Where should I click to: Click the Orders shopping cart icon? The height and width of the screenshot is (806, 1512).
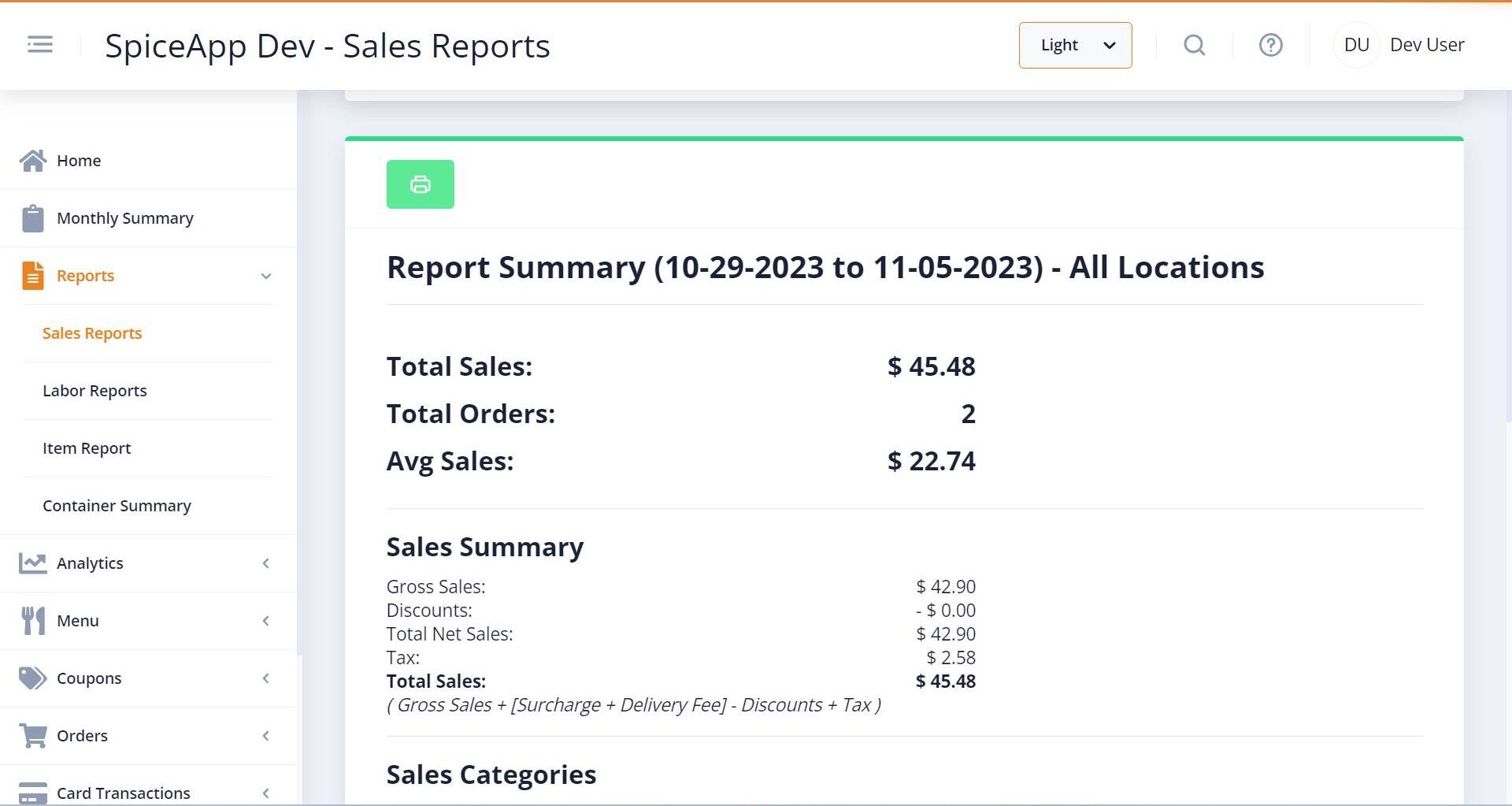coord(33,736)
